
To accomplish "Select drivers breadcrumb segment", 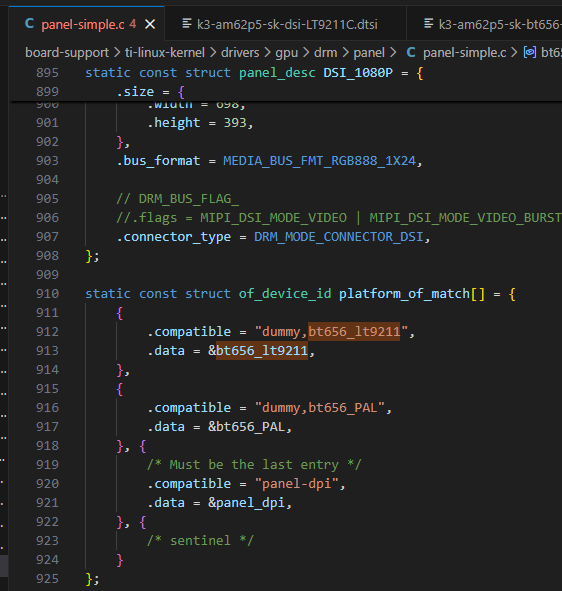I will coord(240,52).
